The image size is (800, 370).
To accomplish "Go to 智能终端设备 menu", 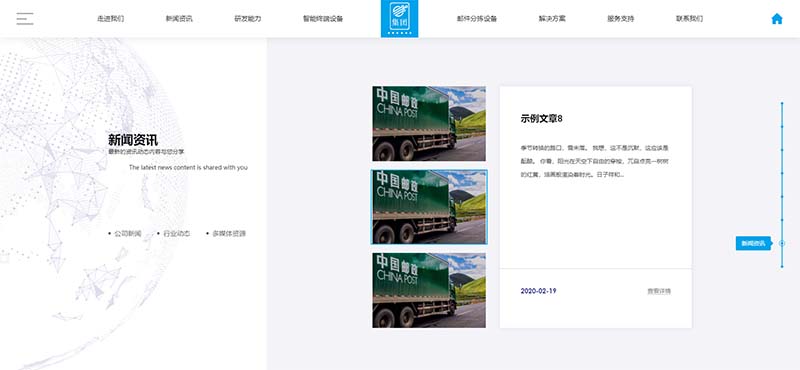I will (323, 19).
